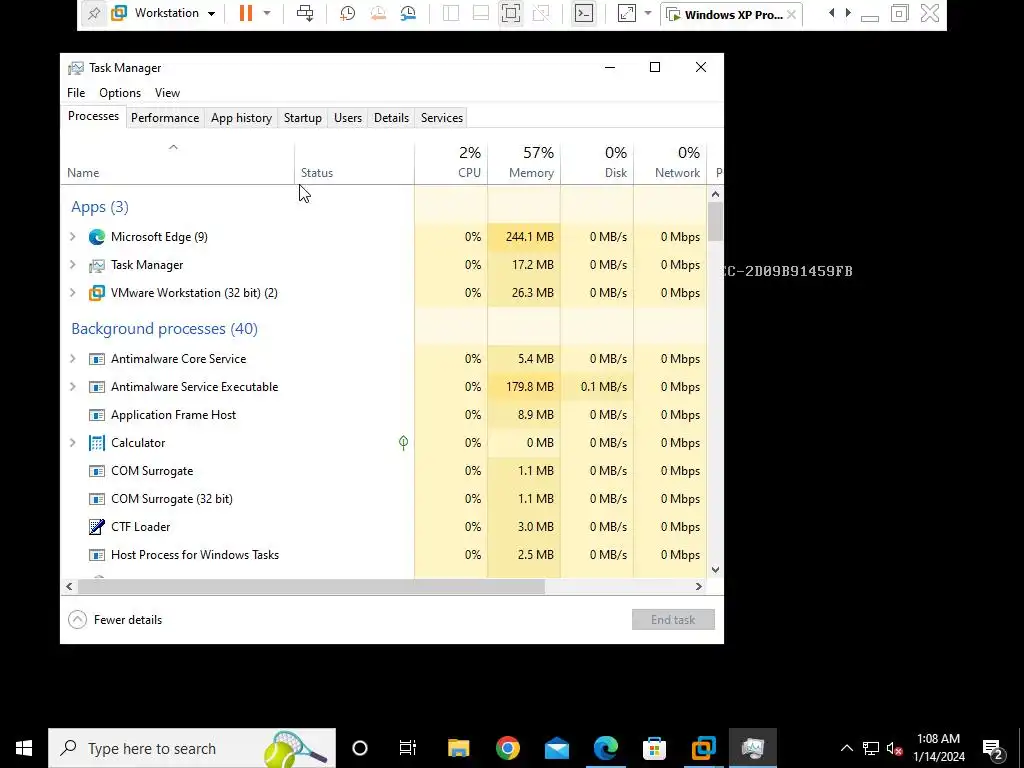
Task: Switch to the Performance tab
Action: (x=165, y=118)
